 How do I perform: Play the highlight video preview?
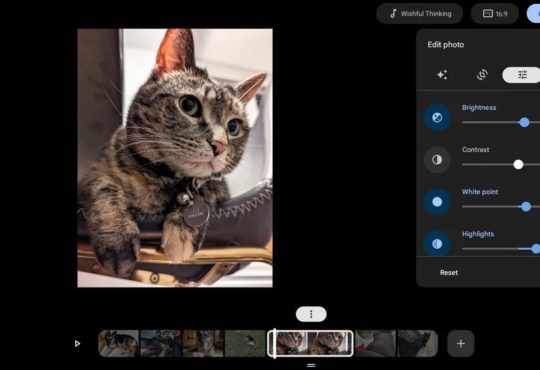(77, 343)
